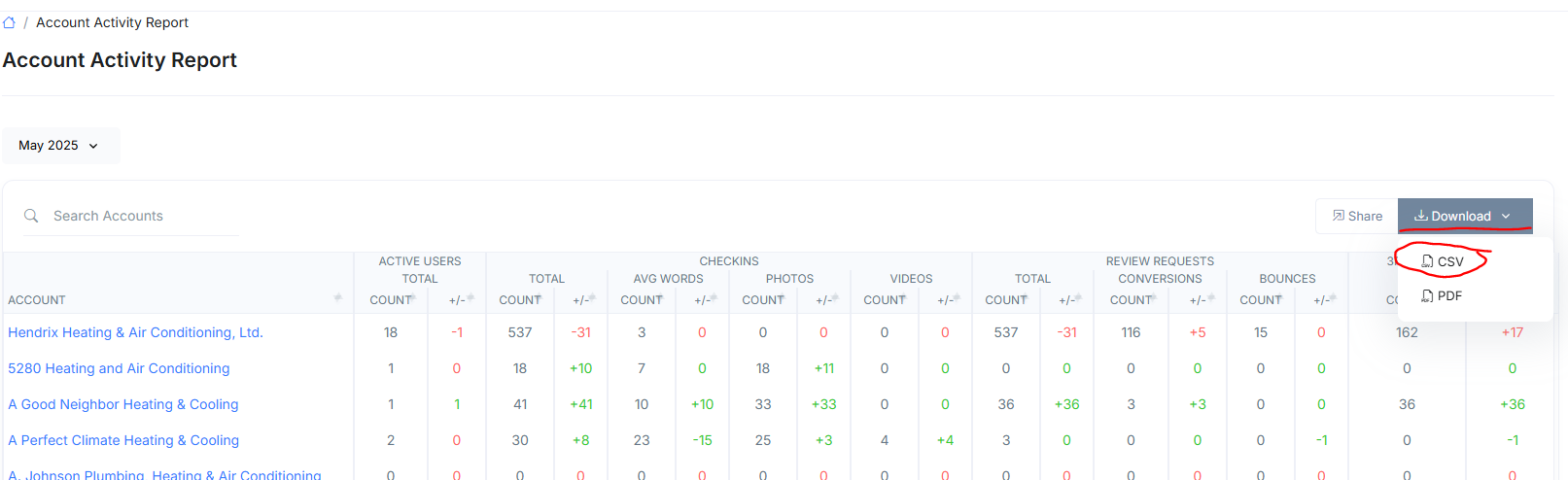1568x480 pixels.
Task: Open 5280 Heating and Air Conditioning link
Action: (x=119, y=368)
